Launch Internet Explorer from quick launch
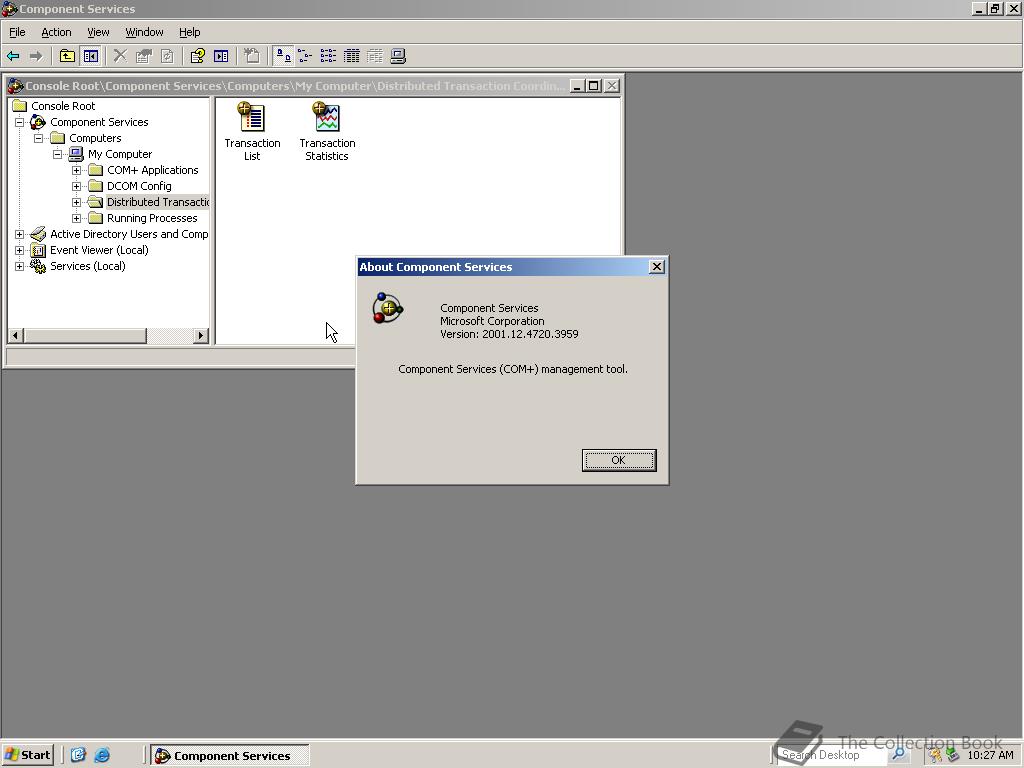This screenshot has width=1024, height=768. (102, 755)
